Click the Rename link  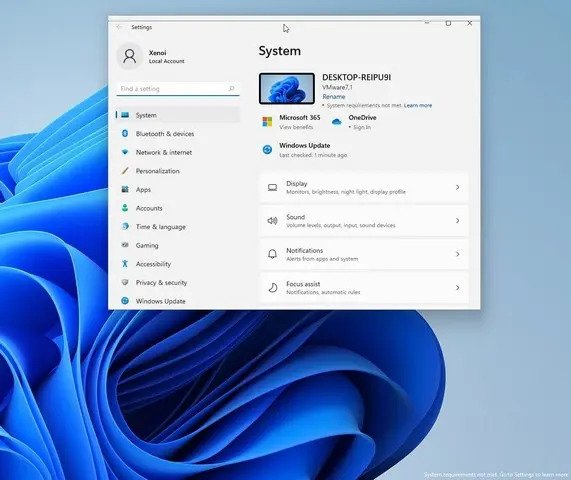click(x=334, y=97)
